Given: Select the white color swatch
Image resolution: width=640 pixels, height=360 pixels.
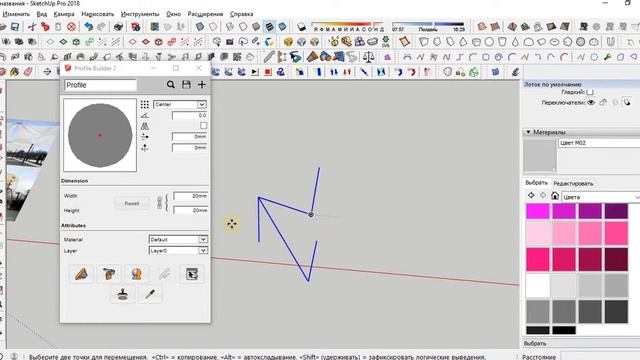Looking at the screenshot, I should tap(538, 285).
